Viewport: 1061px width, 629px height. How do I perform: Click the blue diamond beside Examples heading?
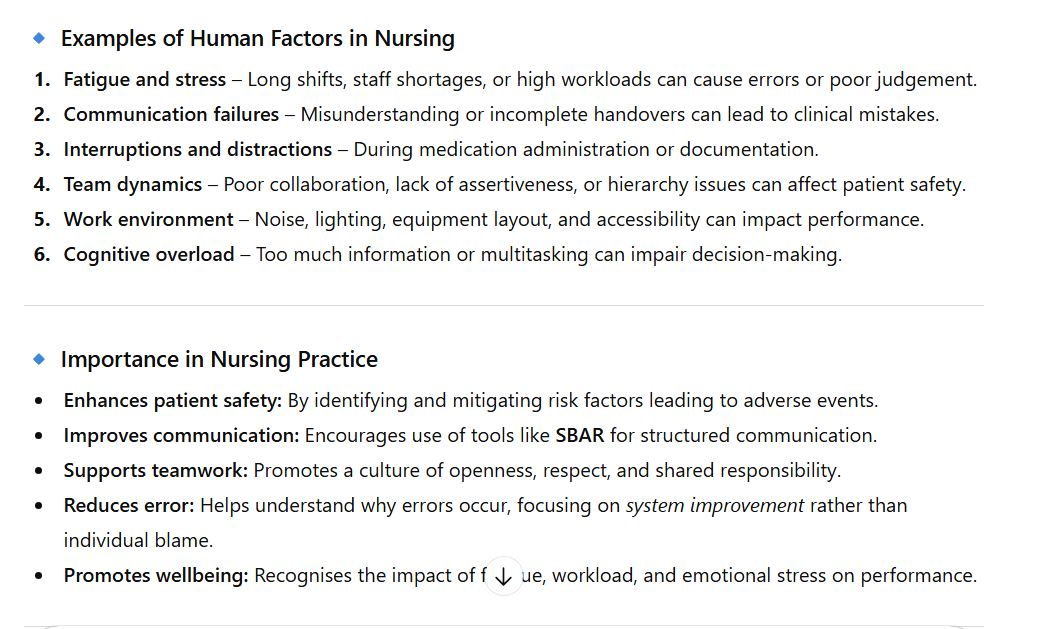[x=39, y=39]
